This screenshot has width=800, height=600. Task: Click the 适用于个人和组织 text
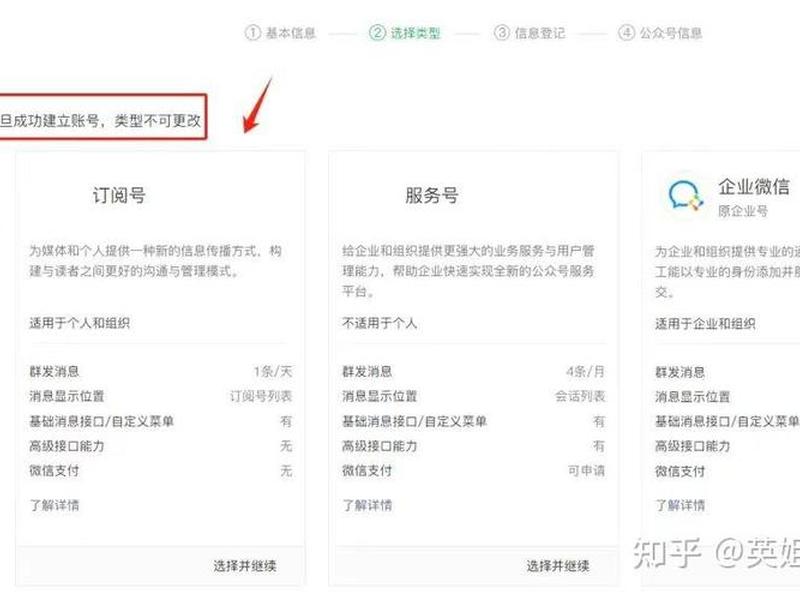(x=80, y=323)
